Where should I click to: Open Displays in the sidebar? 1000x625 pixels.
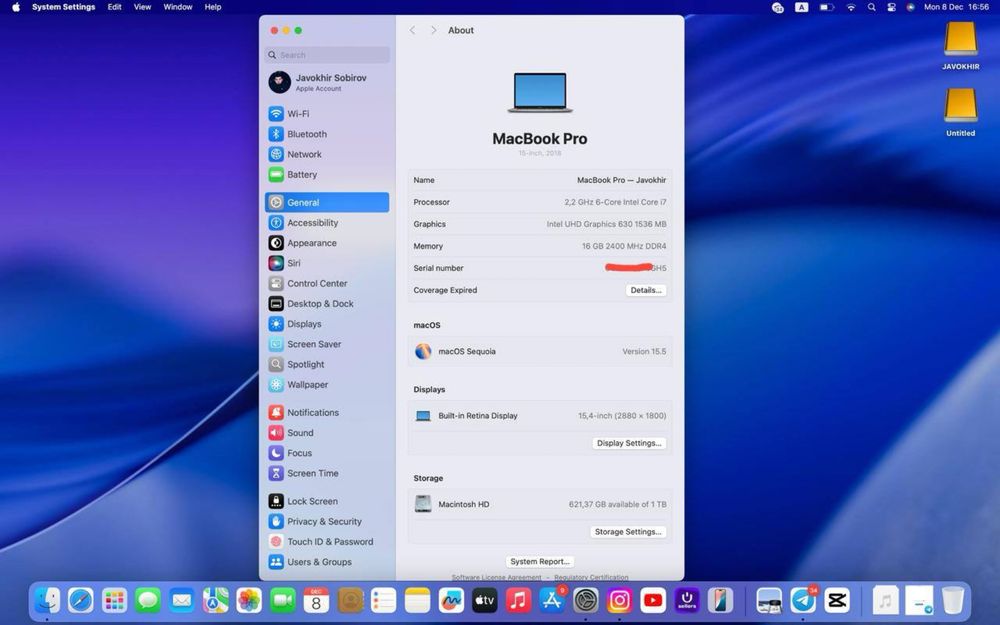pos(327,324)
